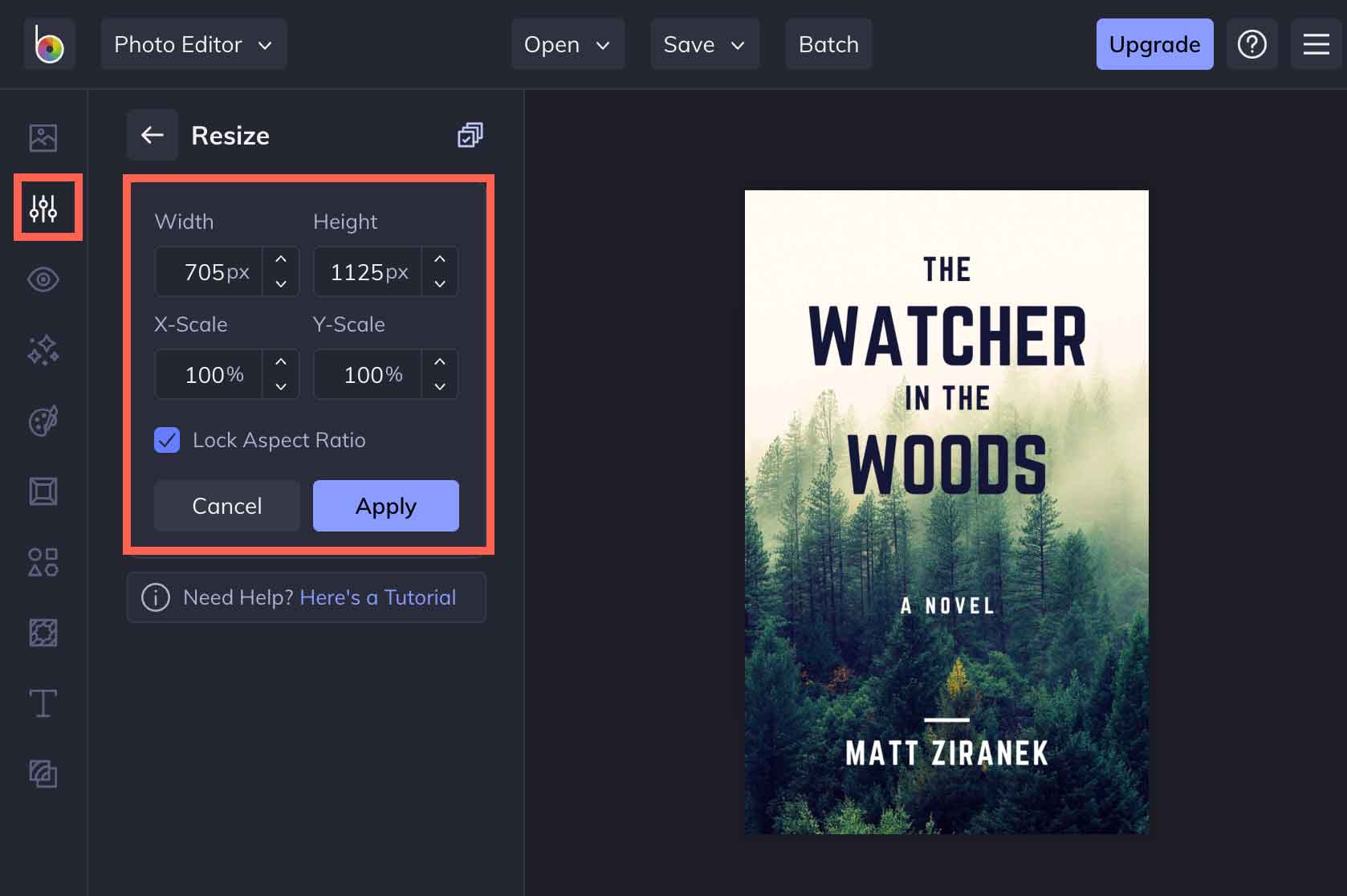The height and width of the screenshot is (896, 1347).
Task: Click the Resize panel title
Action: (230, 136)
